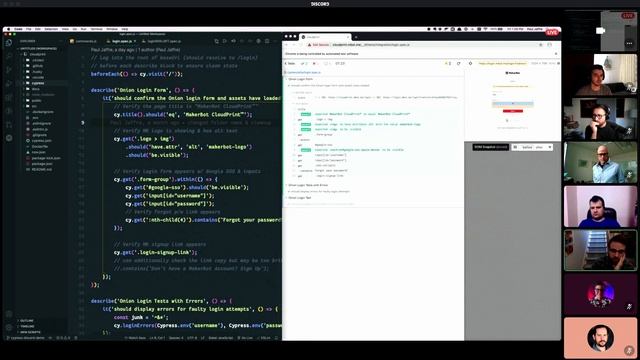
Task: Open the login.spec.js editor tab
Action: [121, 41]
